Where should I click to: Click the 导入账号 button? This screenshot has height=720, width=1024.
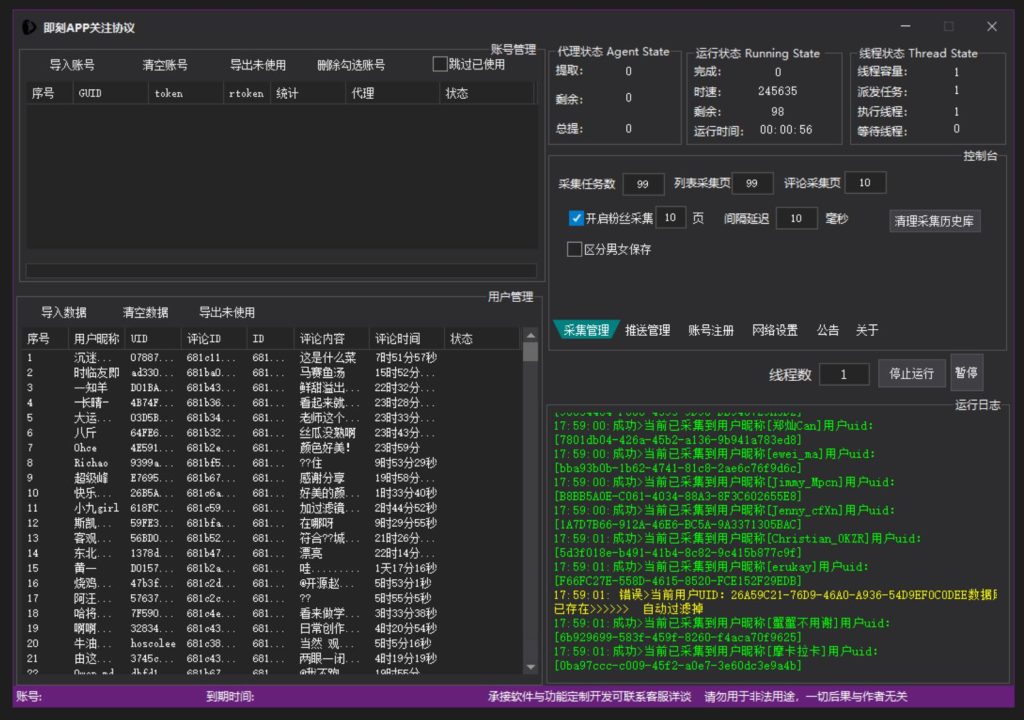point(72,65)
